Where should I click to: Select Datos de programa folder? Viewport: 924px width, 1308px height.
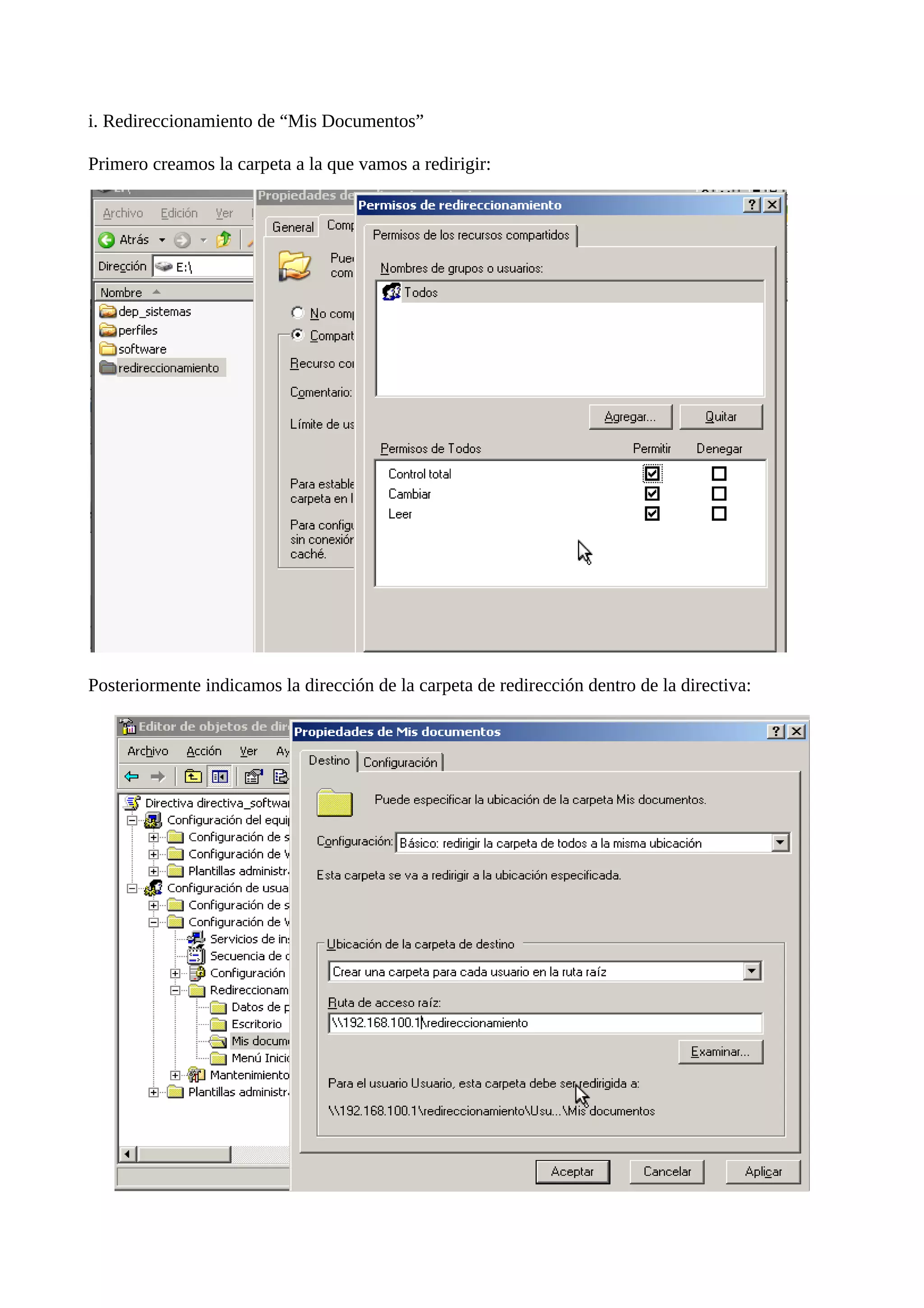tap(249, 1007)
